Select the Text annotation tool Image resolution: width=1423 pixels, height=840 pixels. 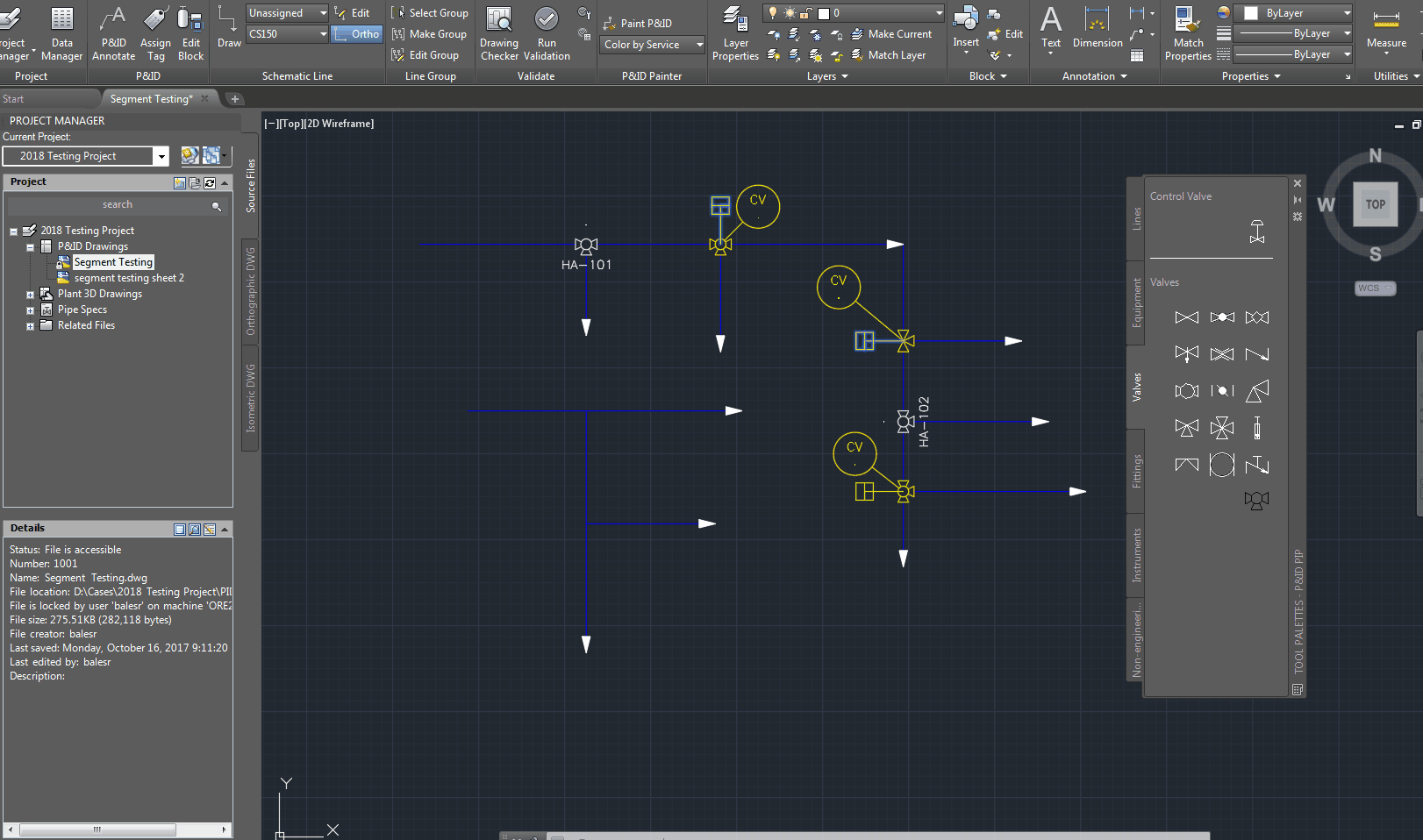pos(1051,19)
